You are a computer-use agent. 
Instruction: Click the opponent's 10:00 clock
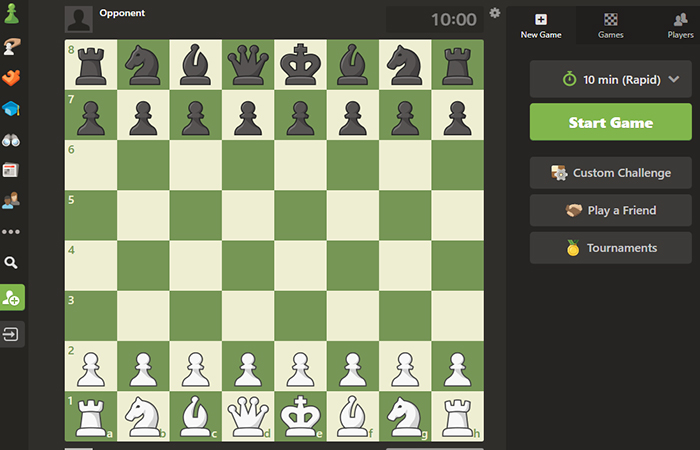click(435, 20)
